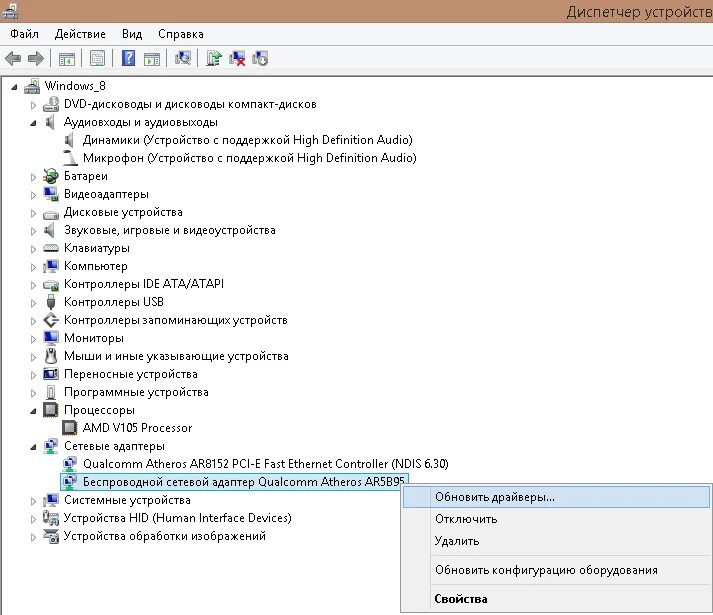Select Программные устройства category
Screen dimensions: 713x615
(136, 392)
